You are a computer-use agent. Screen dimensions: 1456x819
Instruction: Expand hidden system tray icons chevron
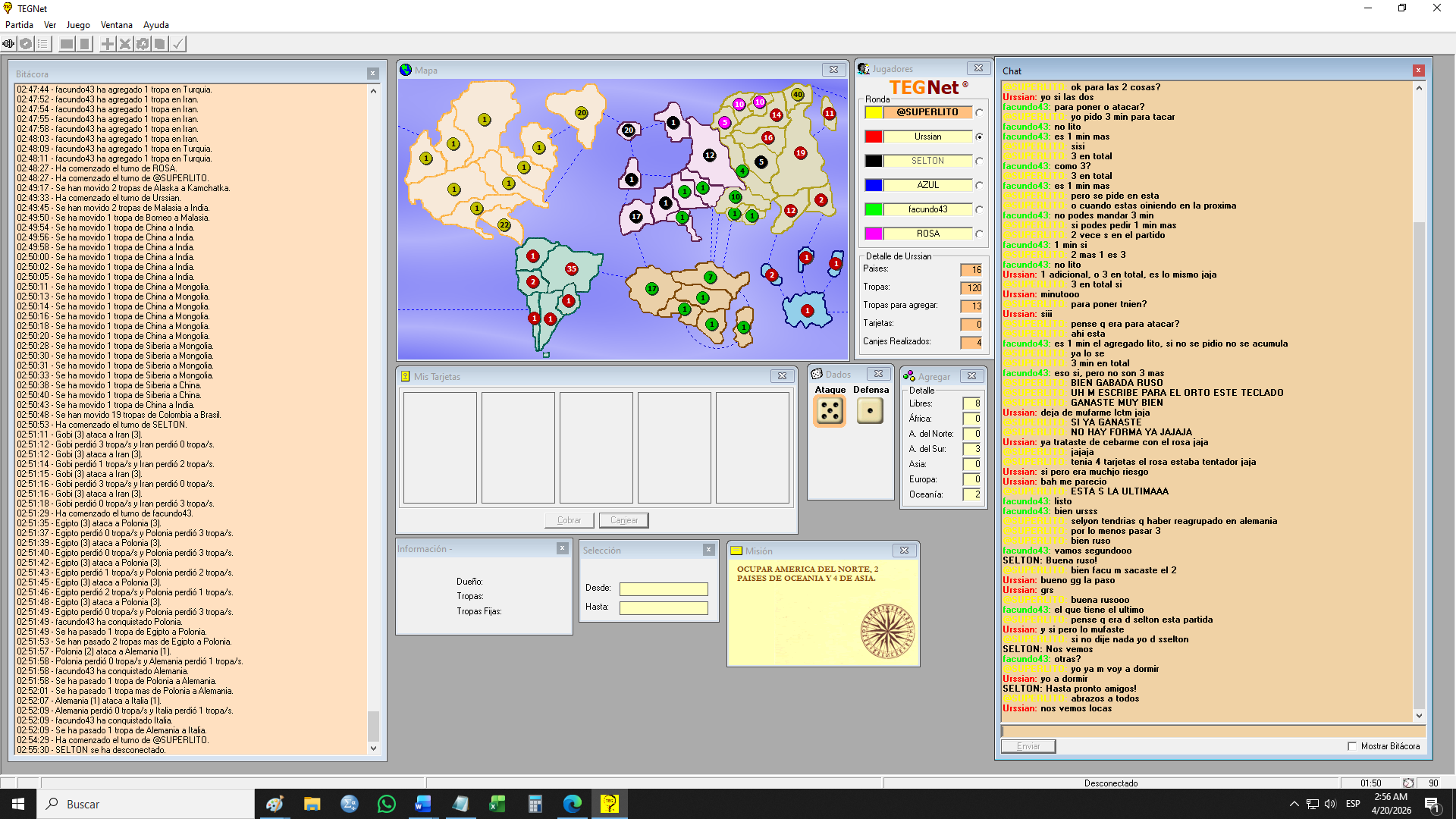1294,804
